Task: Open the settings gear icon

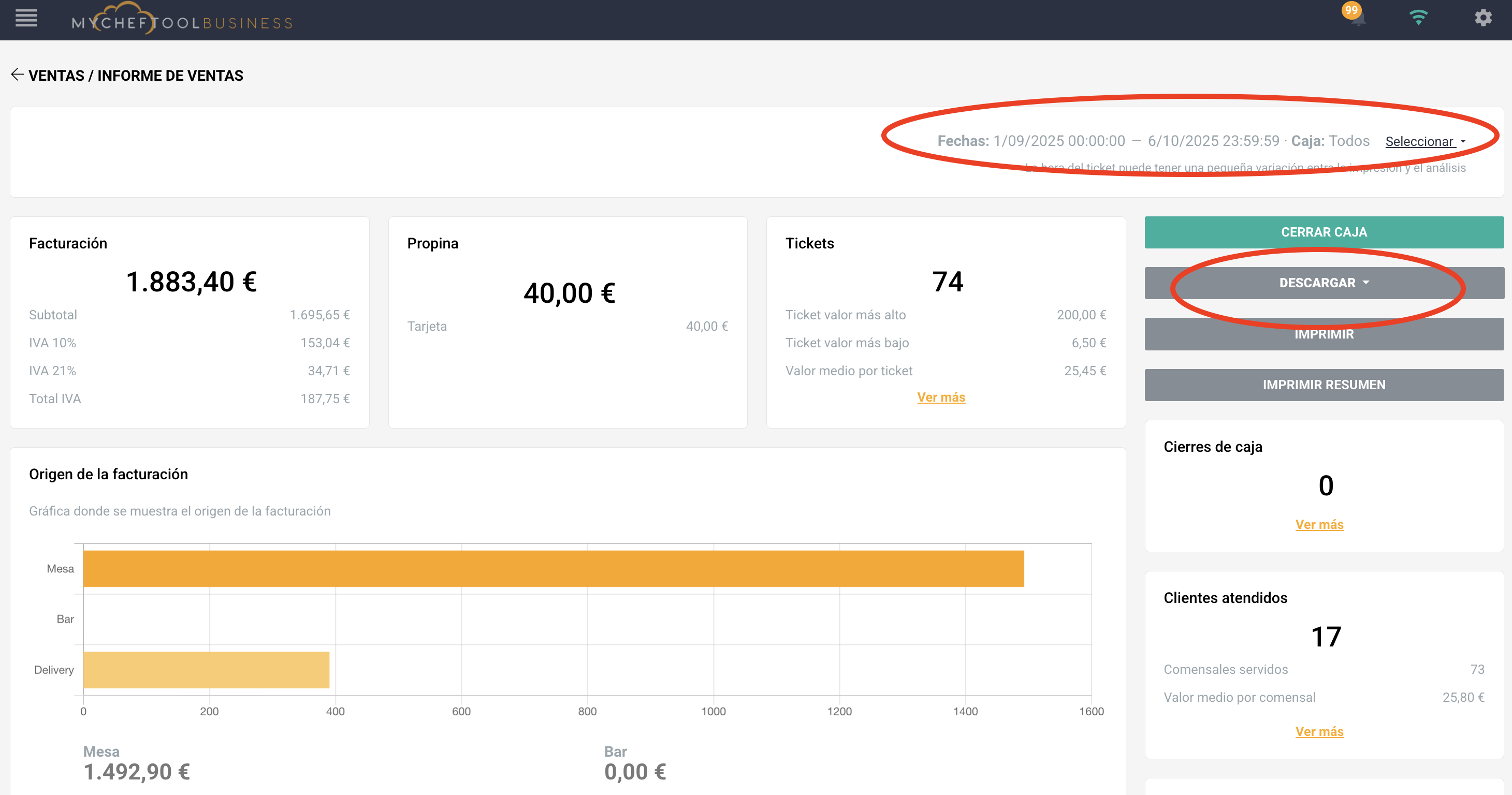Action: coord(1482,18)
